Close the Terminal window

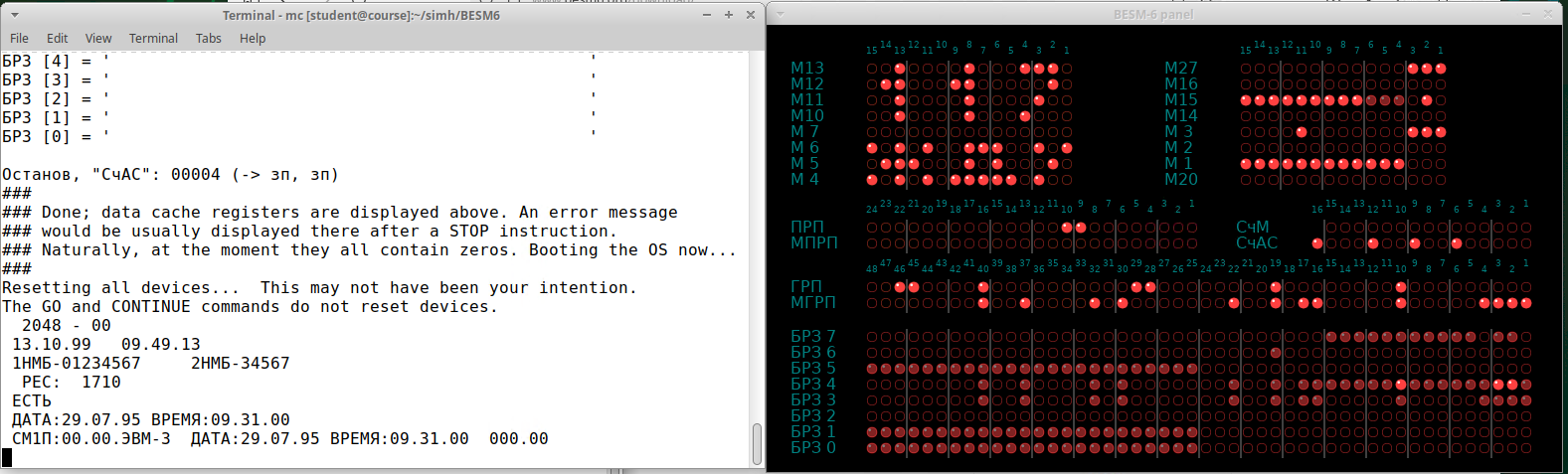pos(751,15)
